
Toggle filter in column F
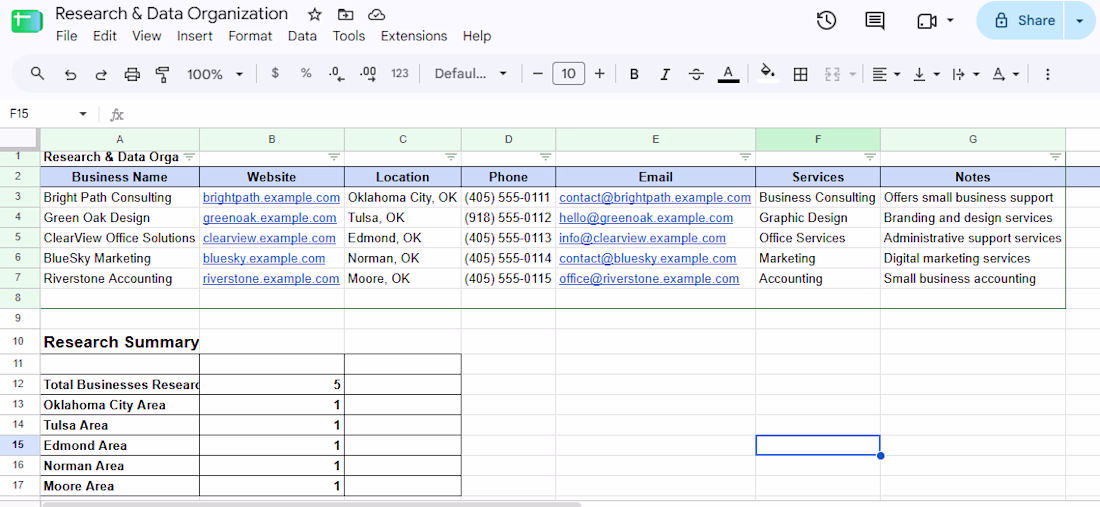pyautogui.click(x=870, y=157)
